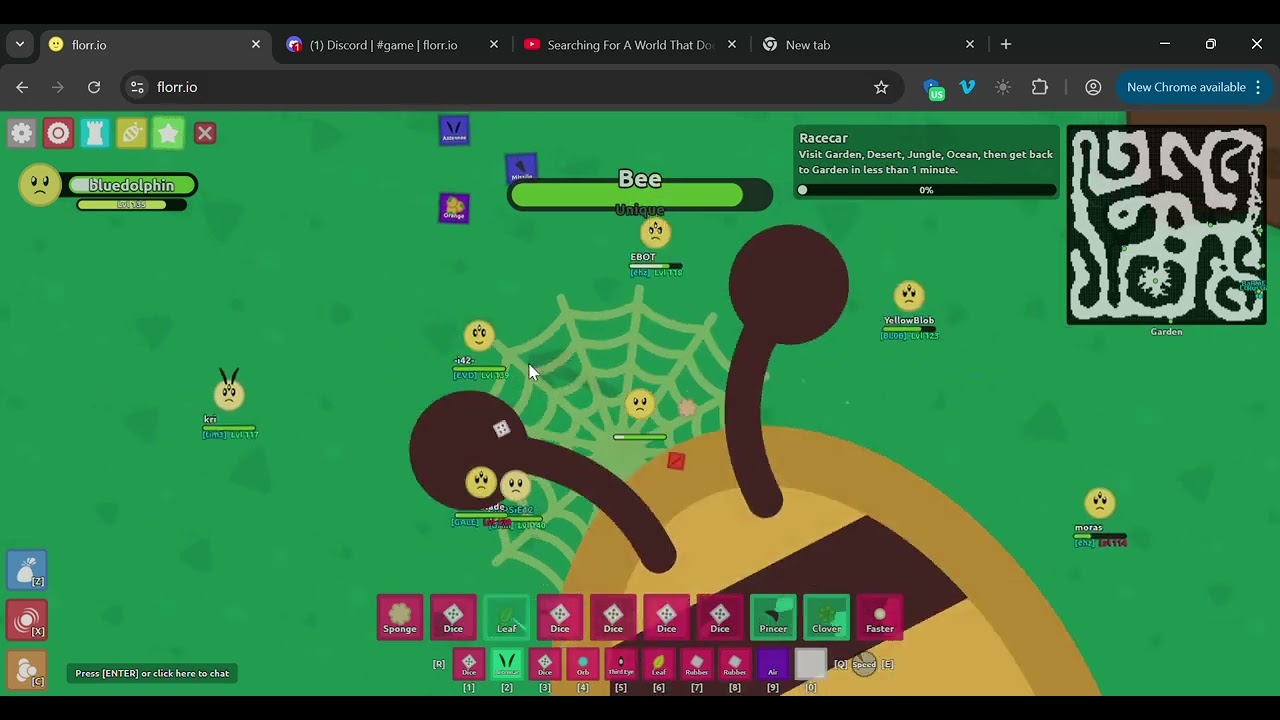Open the green star menu icon
Image resolution: width=1280 pixels, height=720 pixels.
coord(168,133)
